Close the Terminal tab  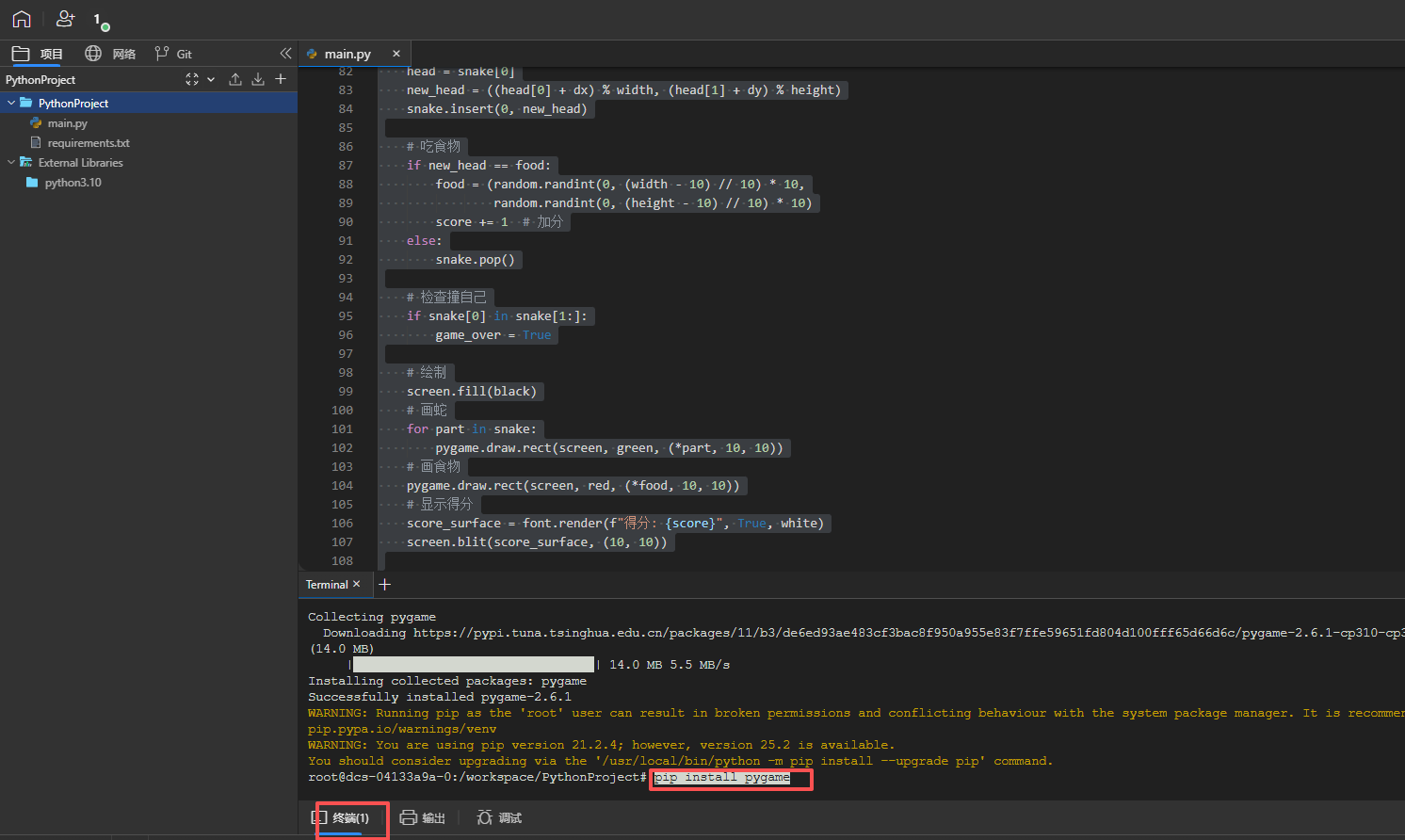point(357,584)
